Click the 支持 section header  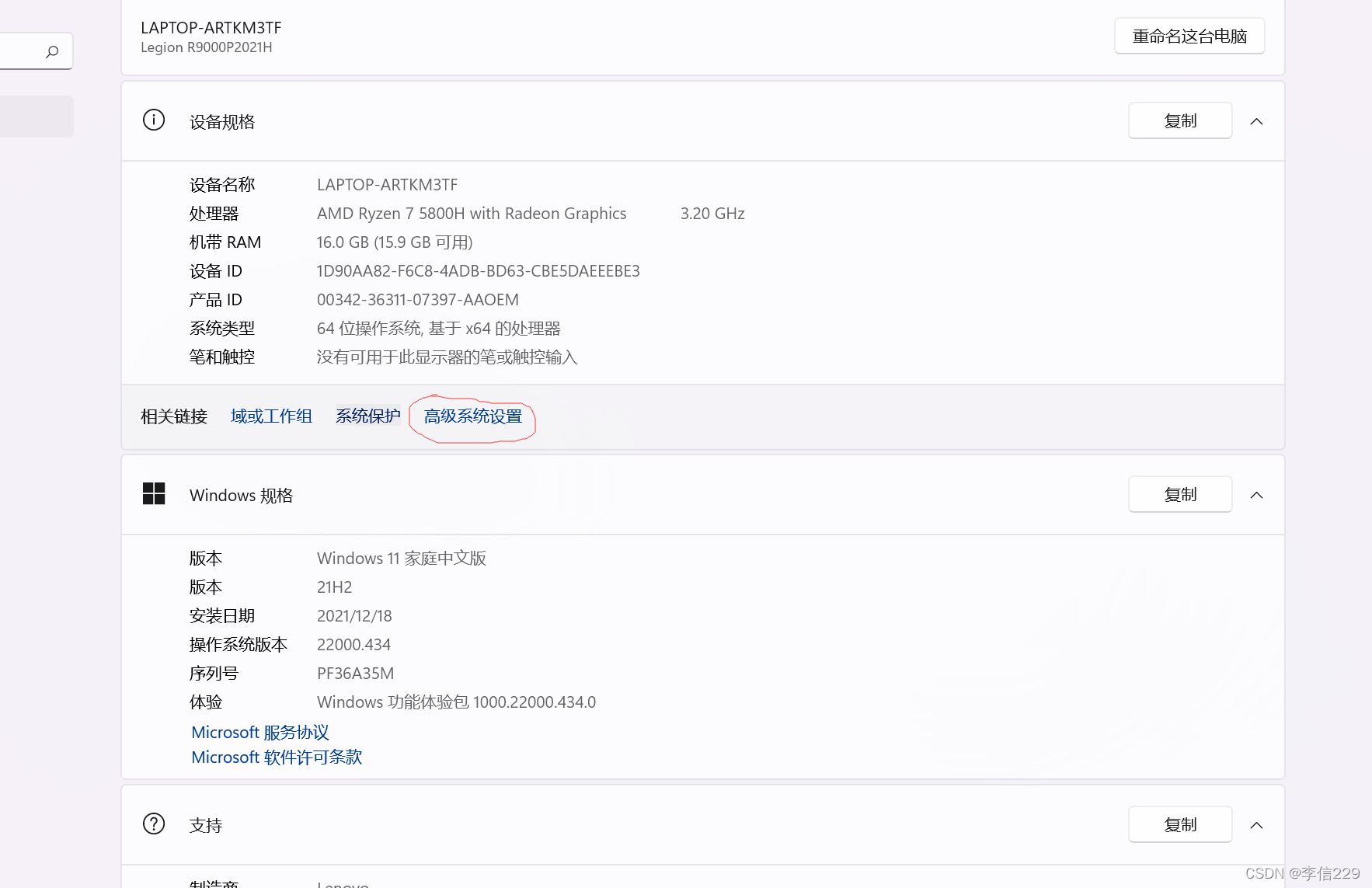[x=702, y=825]
